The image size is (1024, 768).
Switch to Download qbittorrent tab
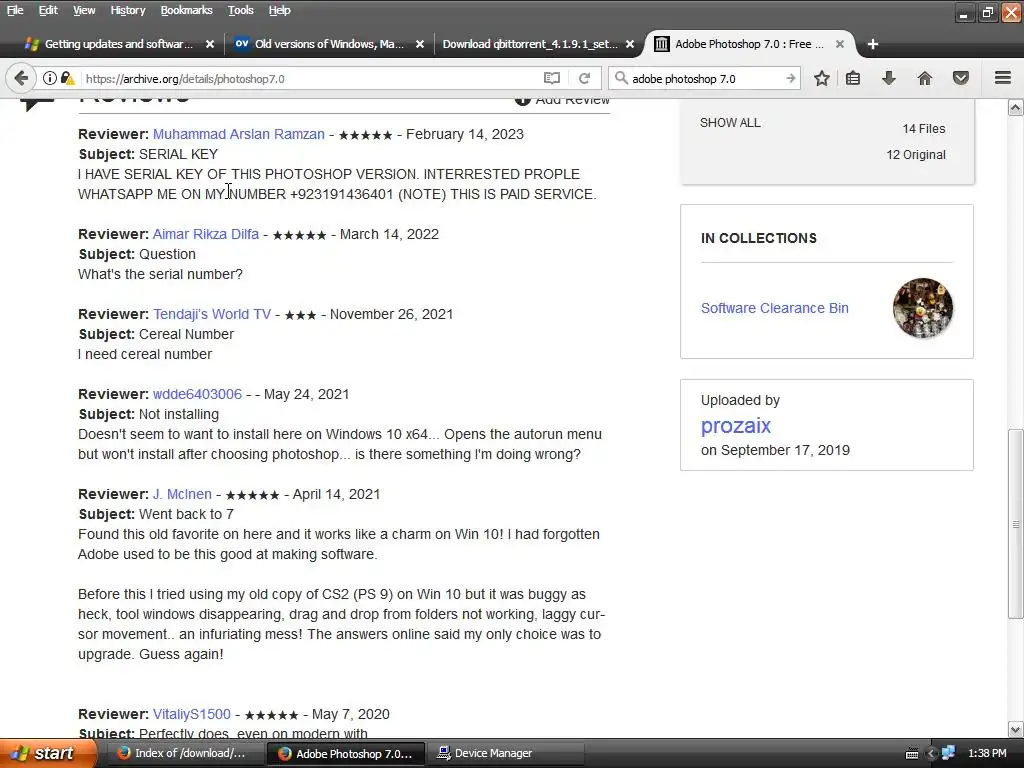[x=529, y=44]
